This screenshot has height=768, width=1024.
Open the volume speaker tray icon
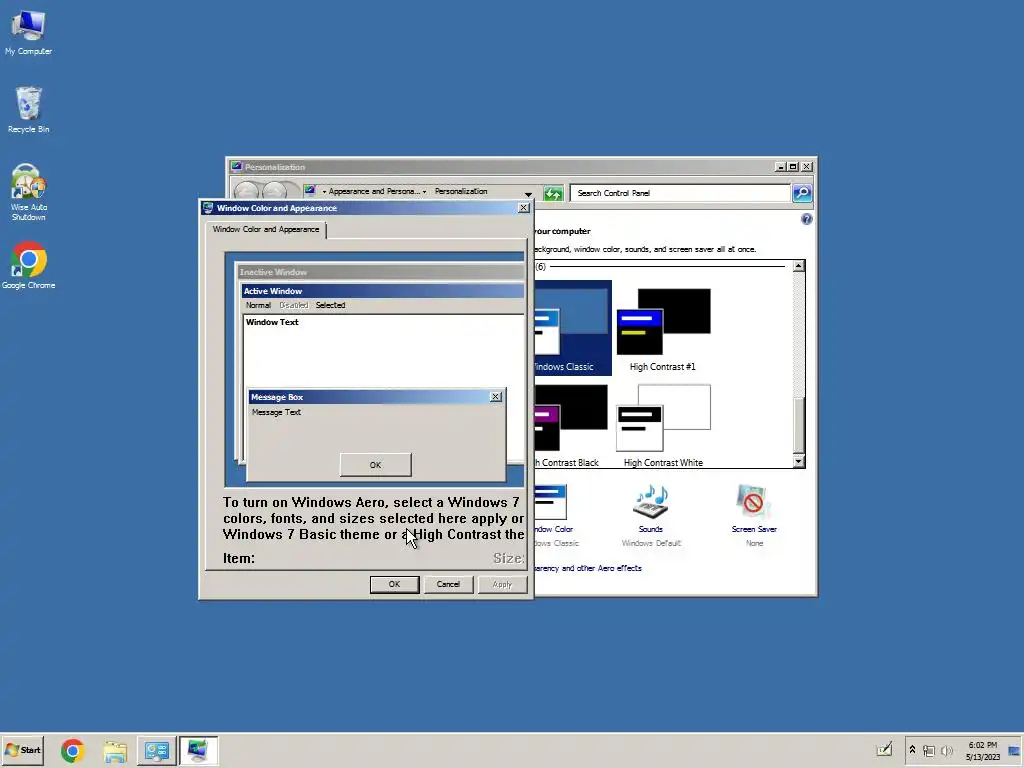tap(946, 751)
